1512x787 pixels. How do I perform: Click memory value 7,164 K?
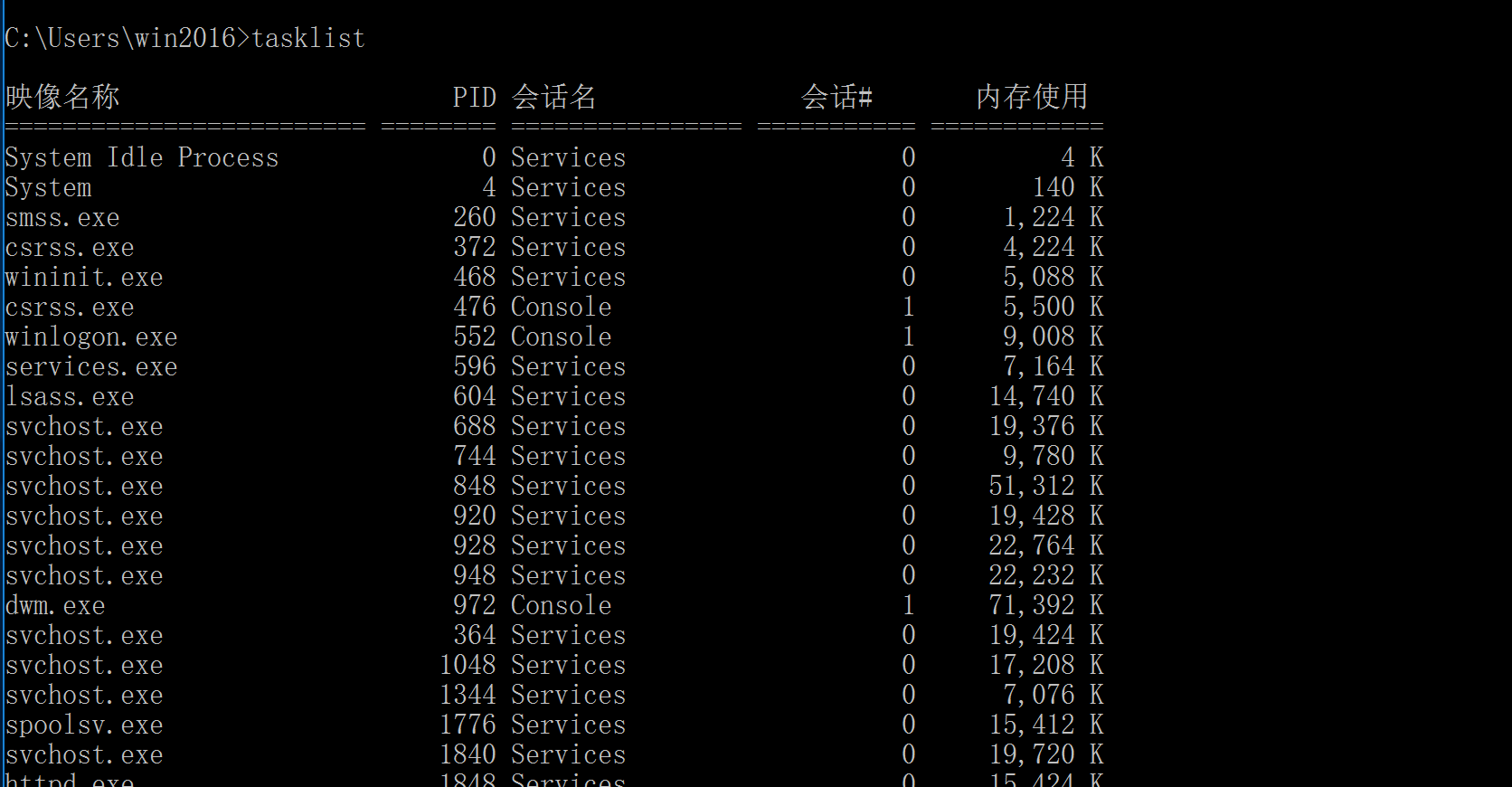pyautogui.click(x=1054, y=366)
